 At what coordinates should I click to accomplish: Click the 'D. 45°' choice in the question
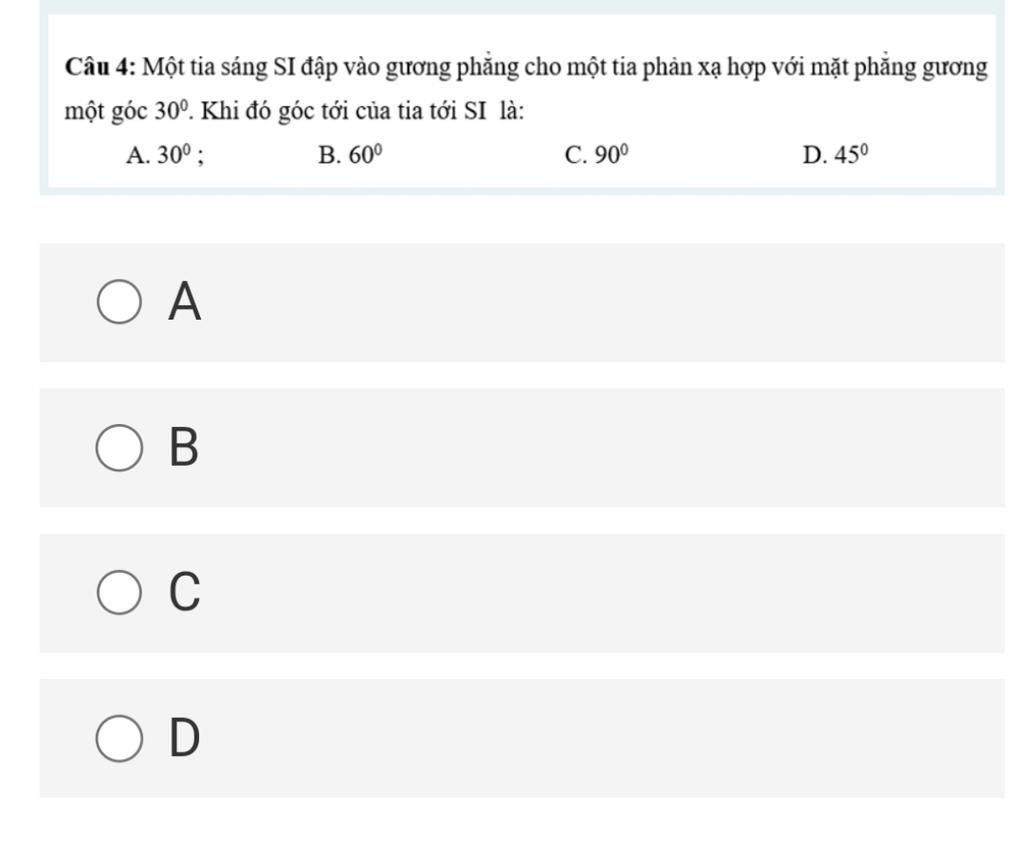[836, 155]
